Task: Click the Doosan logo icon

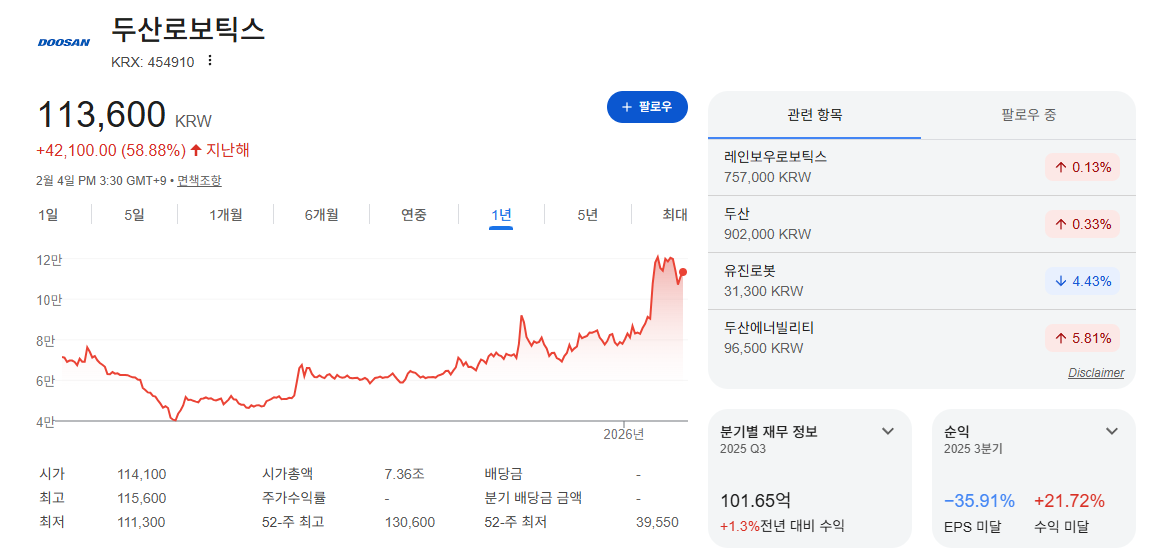Action: tap(64, 42)
